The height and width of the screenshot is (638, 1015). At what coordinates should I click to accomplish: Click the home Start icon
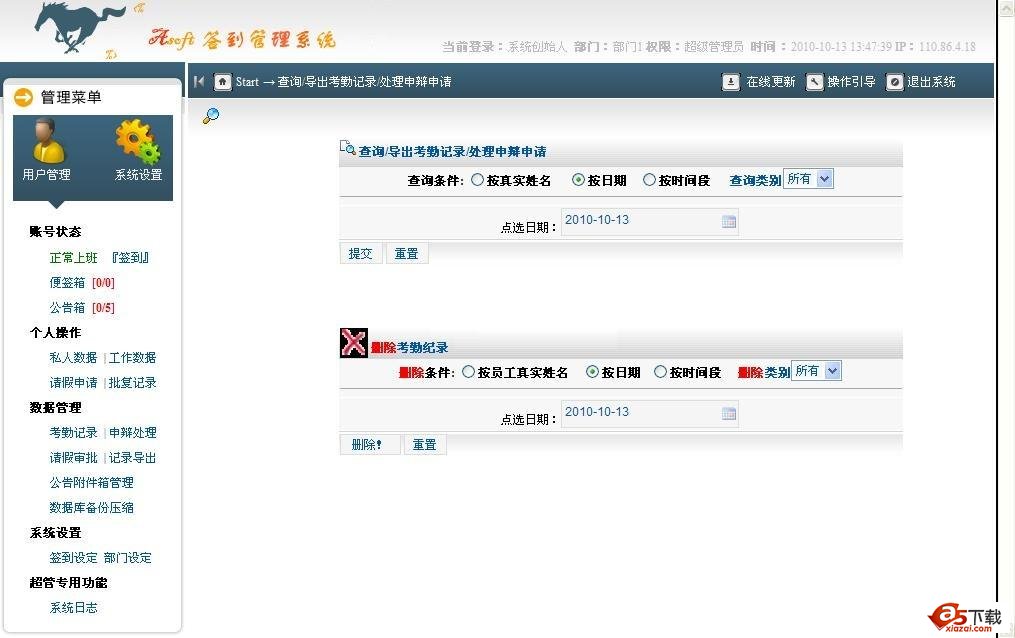pyautogui.click(x=223, y=82)
